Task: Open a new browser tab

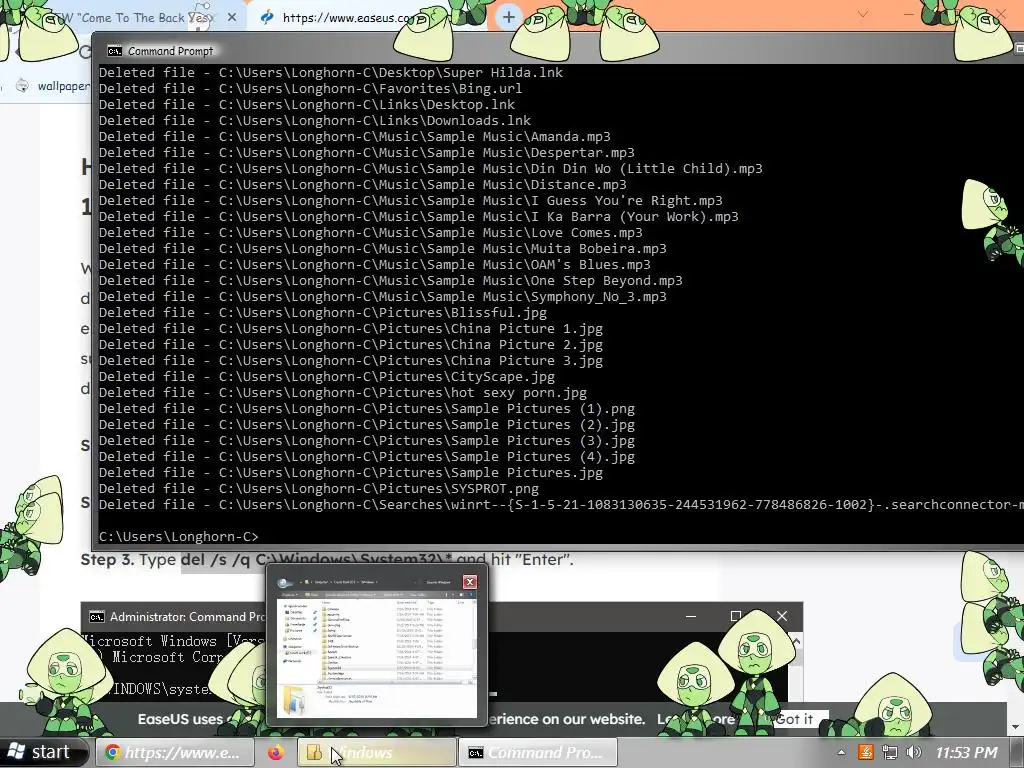Action: 509,18
